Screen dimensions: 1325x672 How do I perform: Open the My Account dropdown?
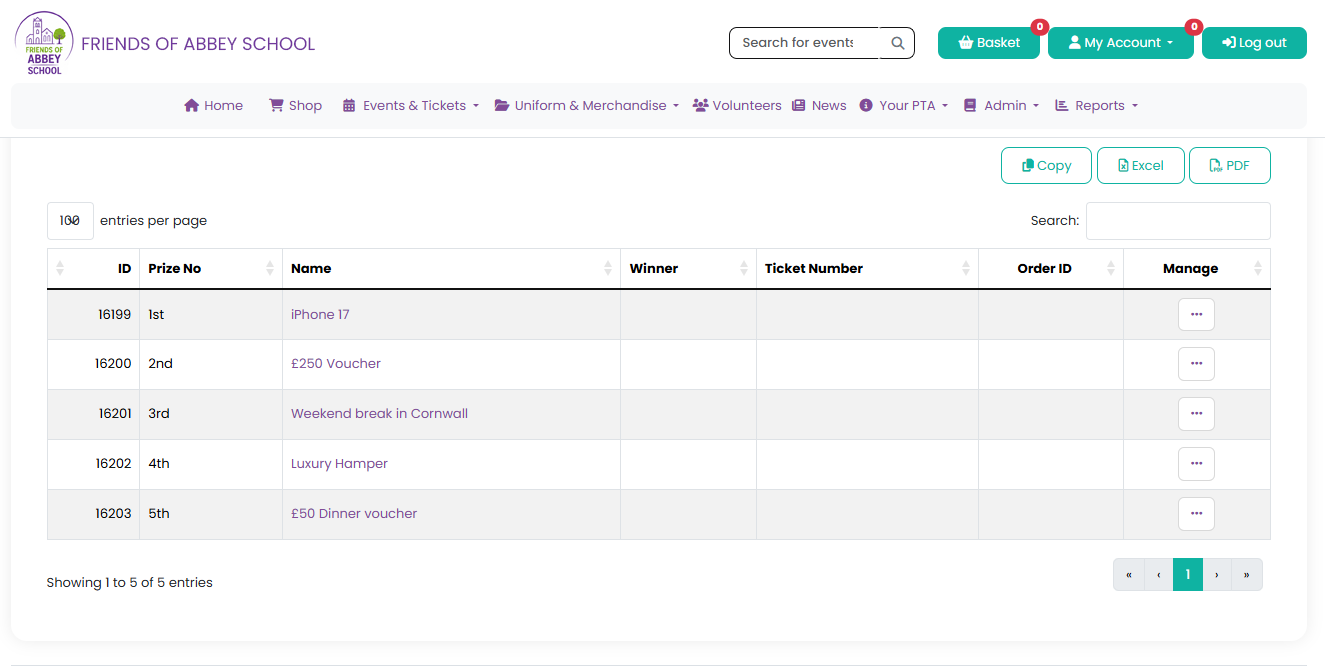pyautogui.click(x=1120, y=43)
